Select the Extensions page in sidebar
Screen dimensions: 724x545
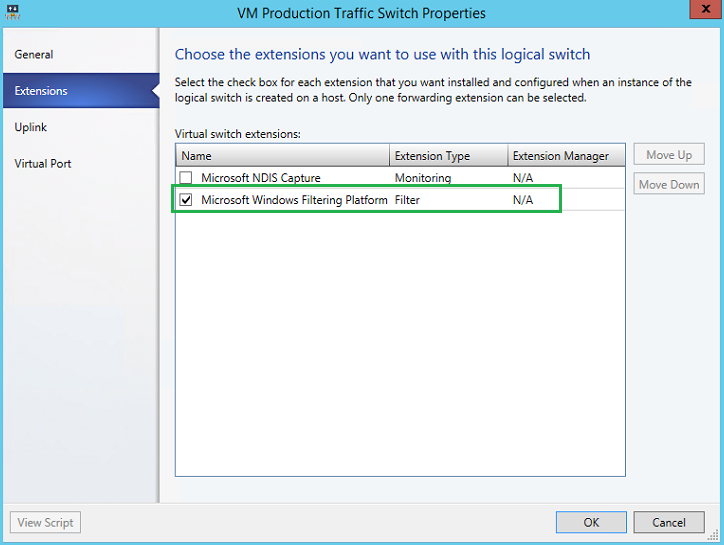tap(81, 91)
